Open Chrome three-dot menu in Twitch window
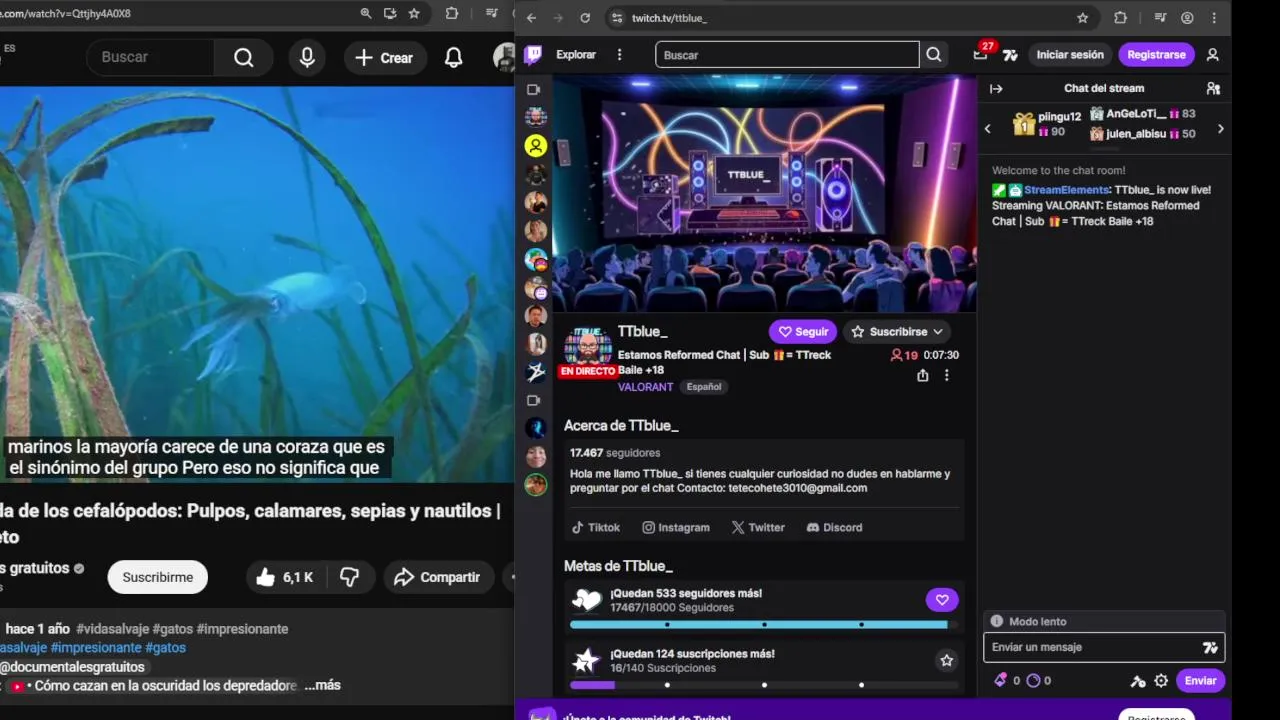Screen dimensions: 1280x720 click(x=1215, y=18)
